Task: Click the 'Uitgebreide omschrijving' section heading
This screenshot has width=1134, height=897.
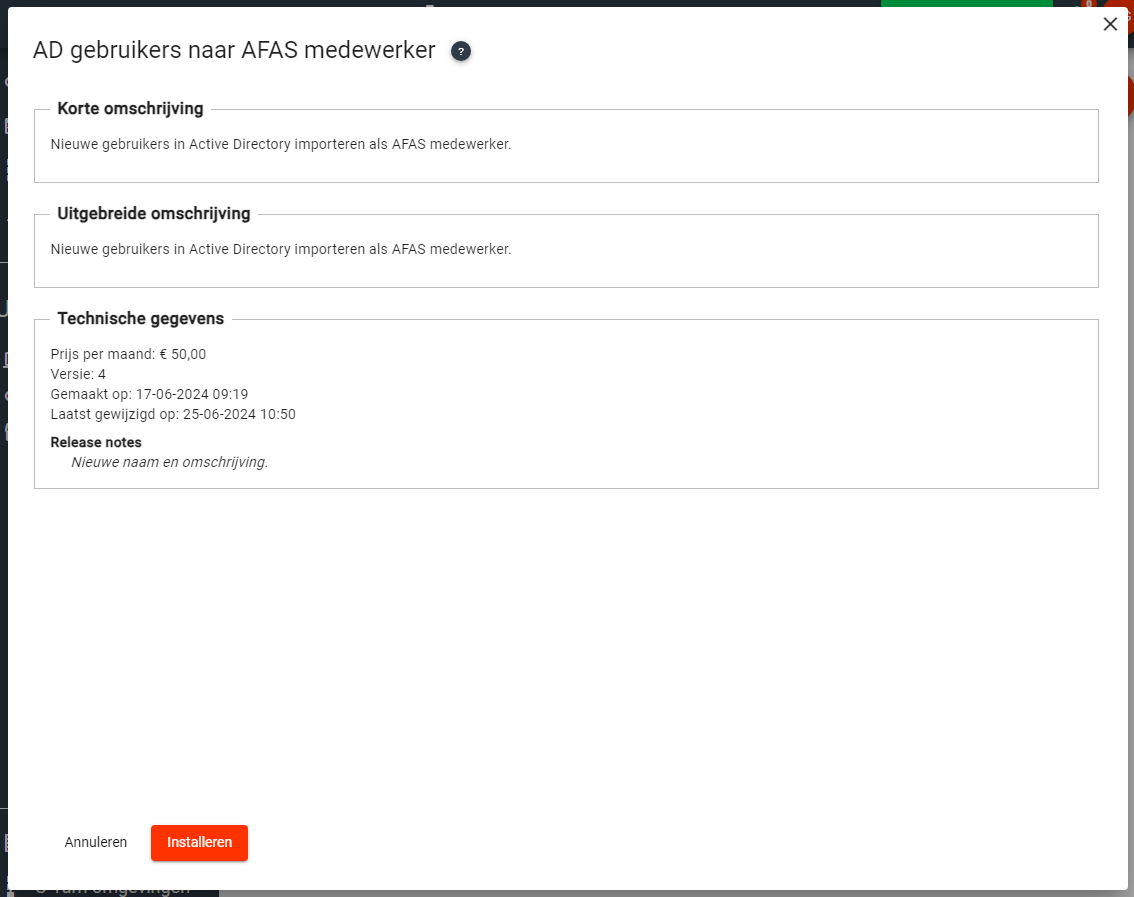Action: pyautogui.click(x=154, y=214)
